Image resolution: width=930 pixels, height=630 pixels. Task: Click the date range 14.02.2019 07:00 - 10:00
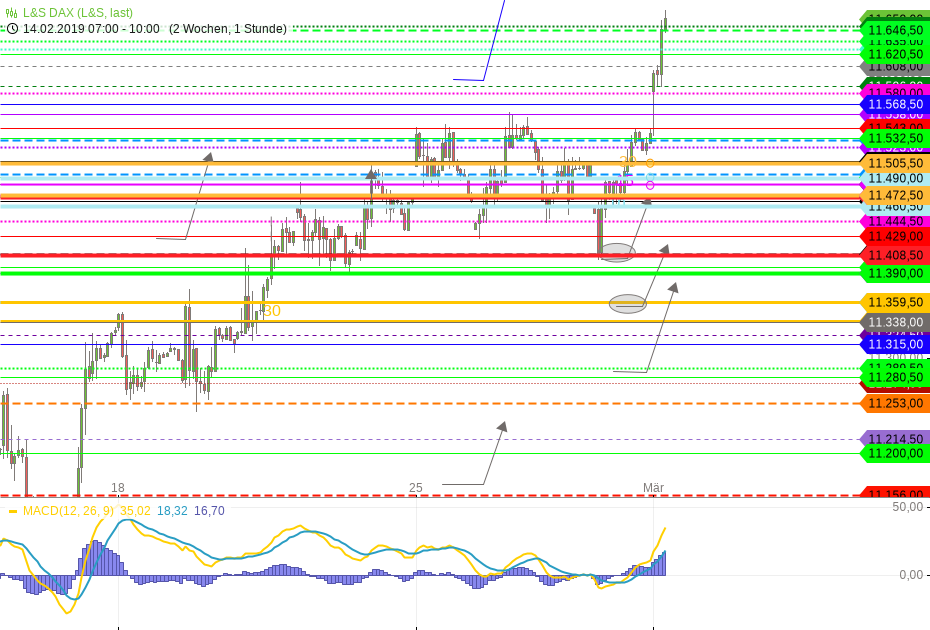pyautogui.click(x=91, y=29)
